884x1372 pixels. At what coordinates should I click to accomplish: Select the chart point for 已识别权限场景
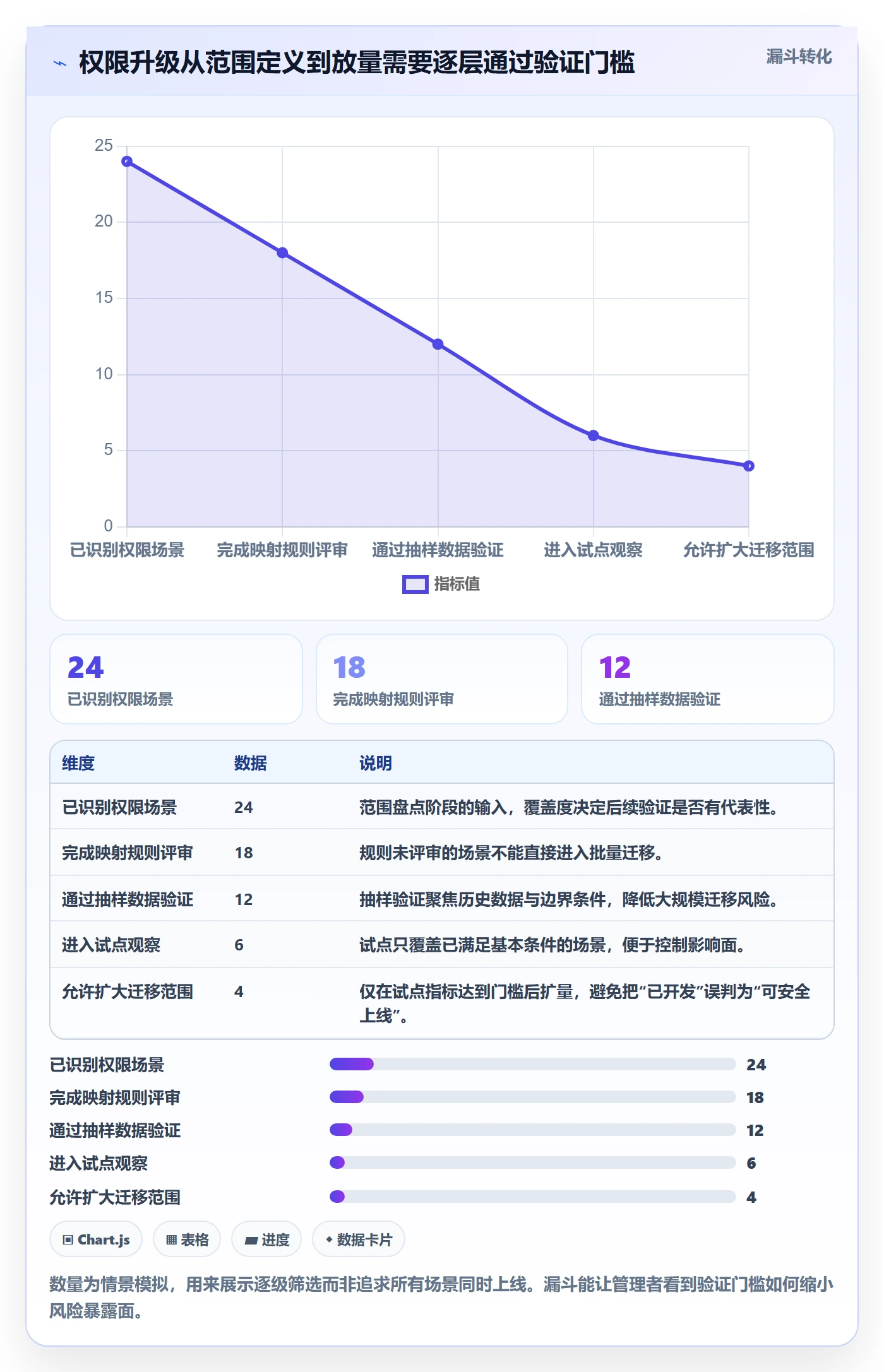127,162
